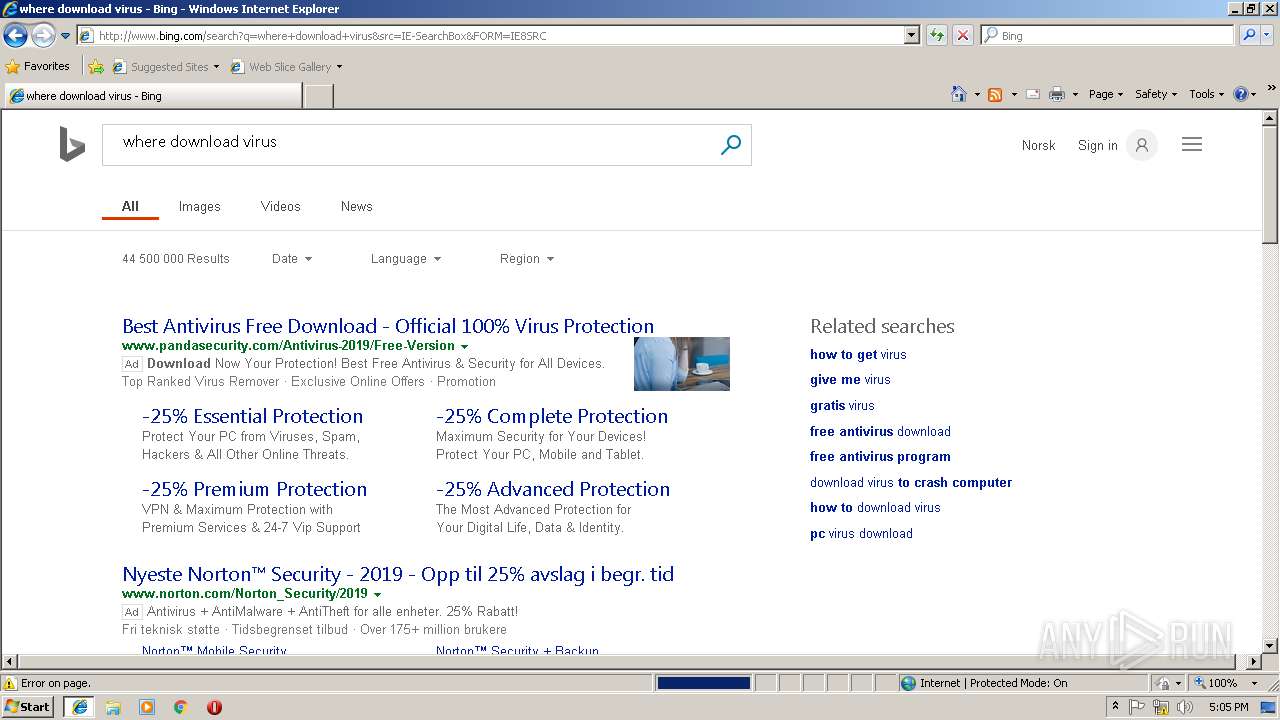Click the 'Error on page' status warning
The height and width of the screenshot is (720, 1280).
47,683
